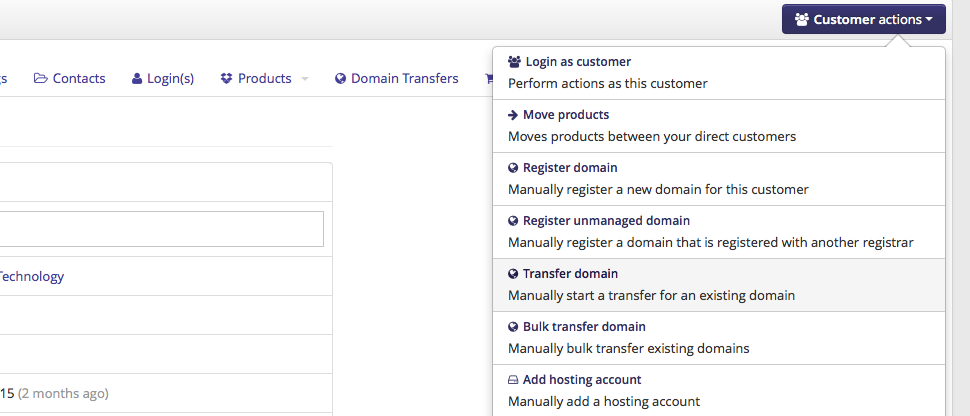The height and width of the screenshot is (416, 970).
Task: Click the "Perform actions as this customer" description
Action: click(607, 84)
